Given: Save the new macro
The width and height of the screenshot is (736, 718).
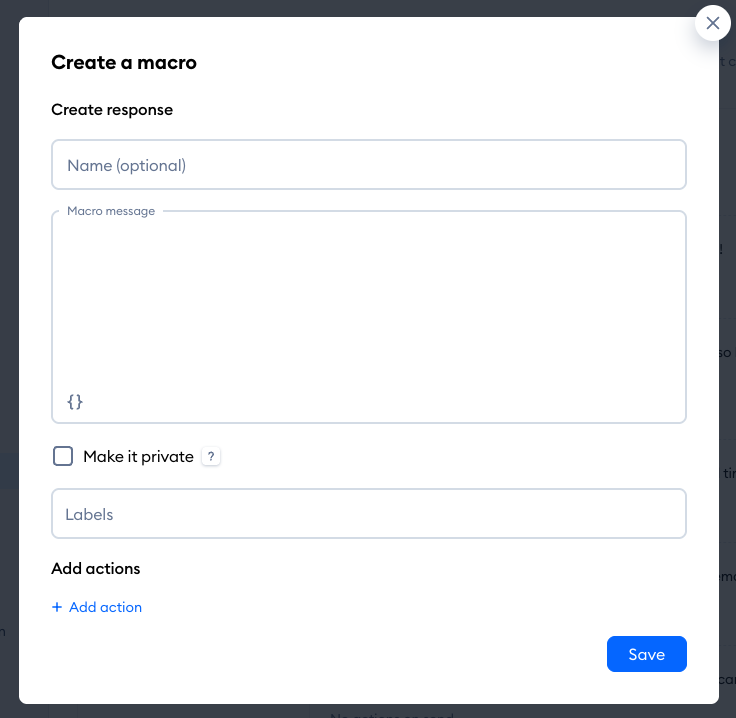Looking at the screenshot, I should tap(646, 654).
